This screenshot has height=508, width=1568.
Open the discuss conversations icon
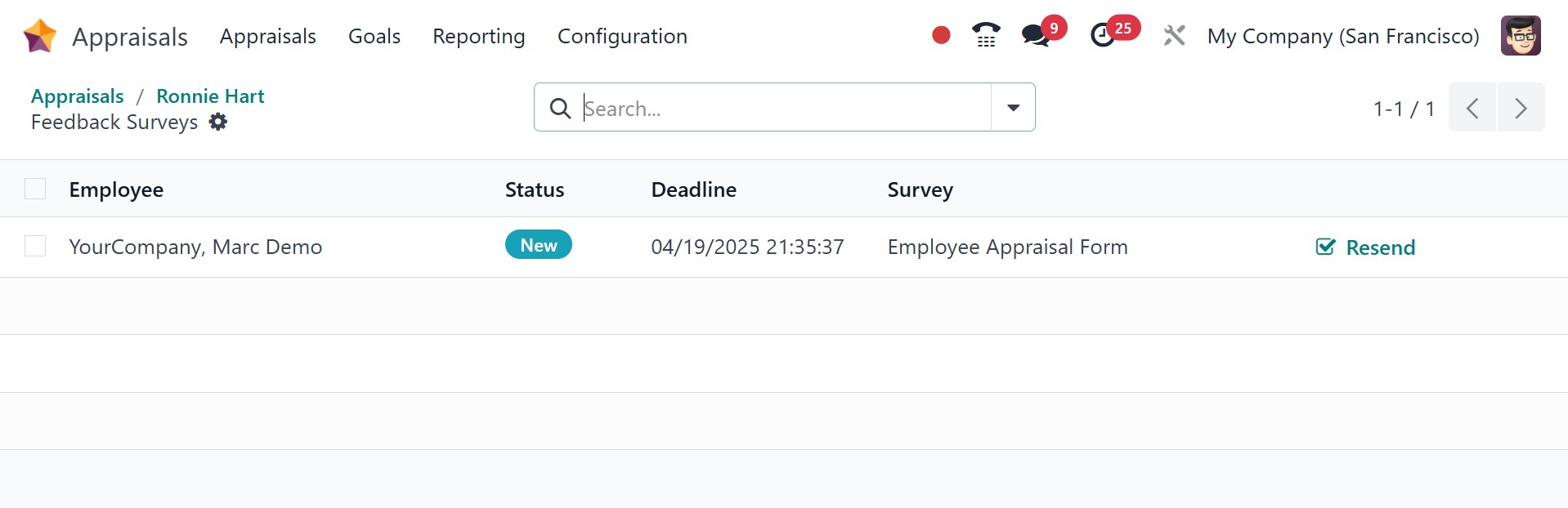(1035, 35)
